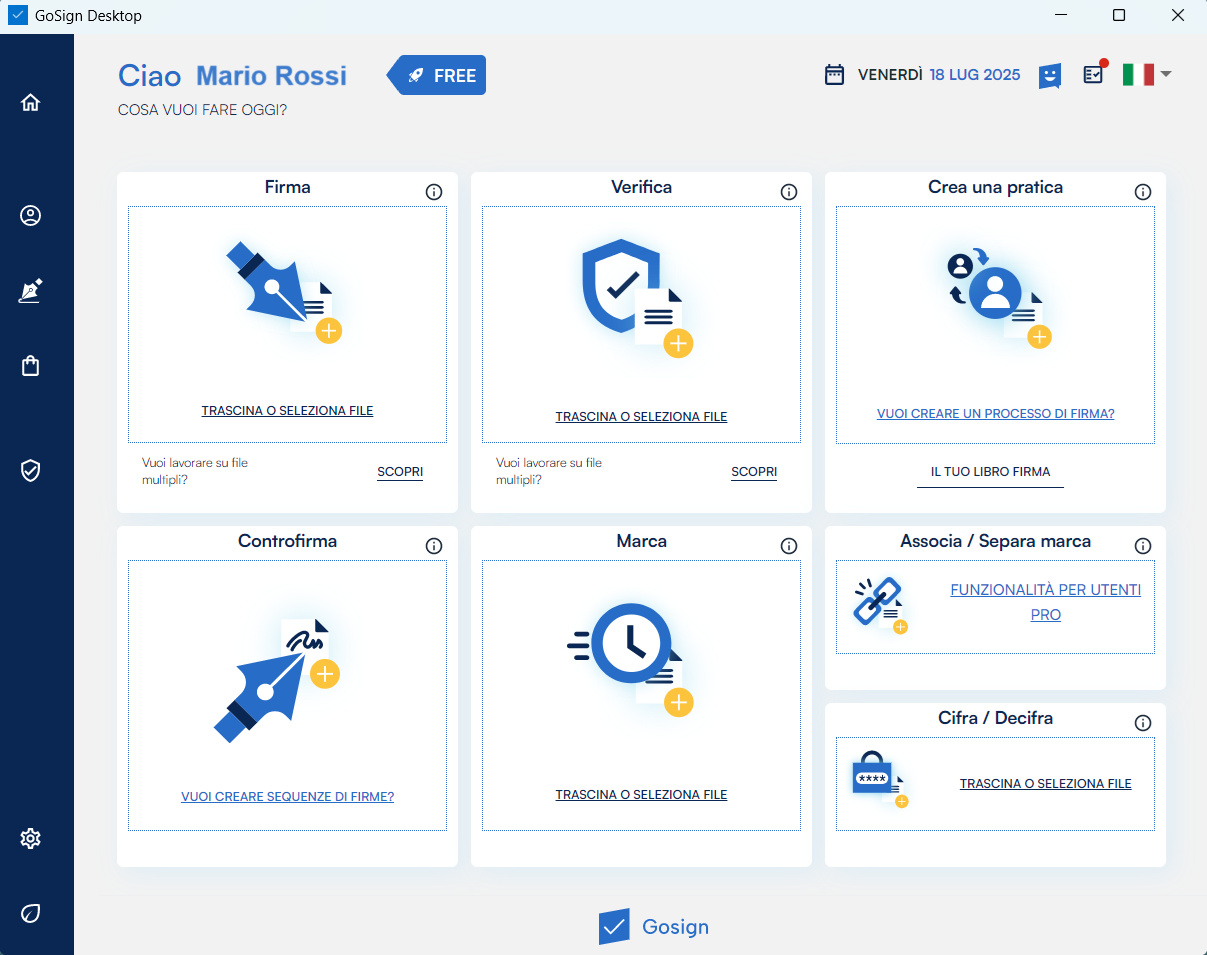Click the FREE plan badge button

438,75
